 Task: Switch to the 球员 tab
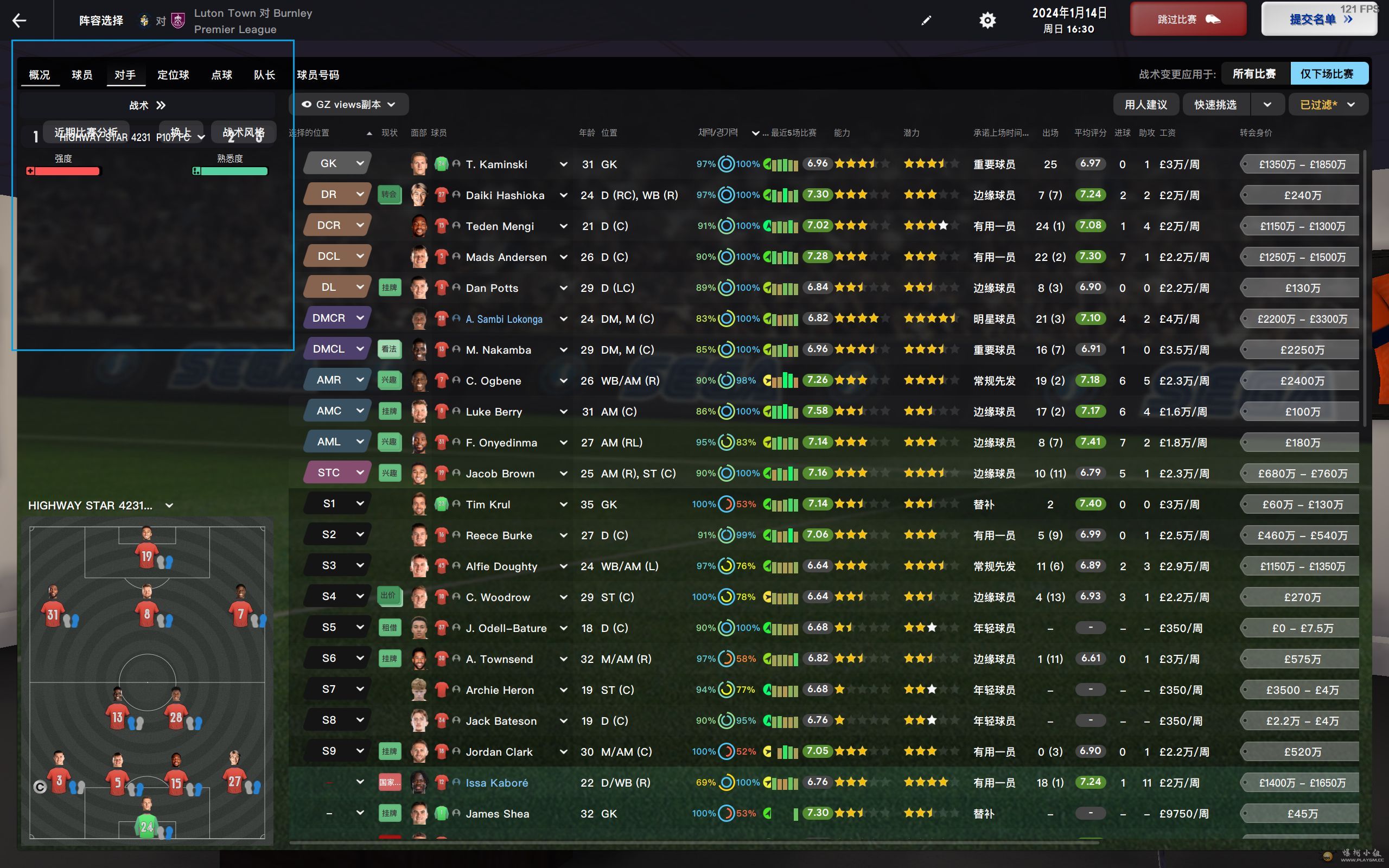coord(82,75)
